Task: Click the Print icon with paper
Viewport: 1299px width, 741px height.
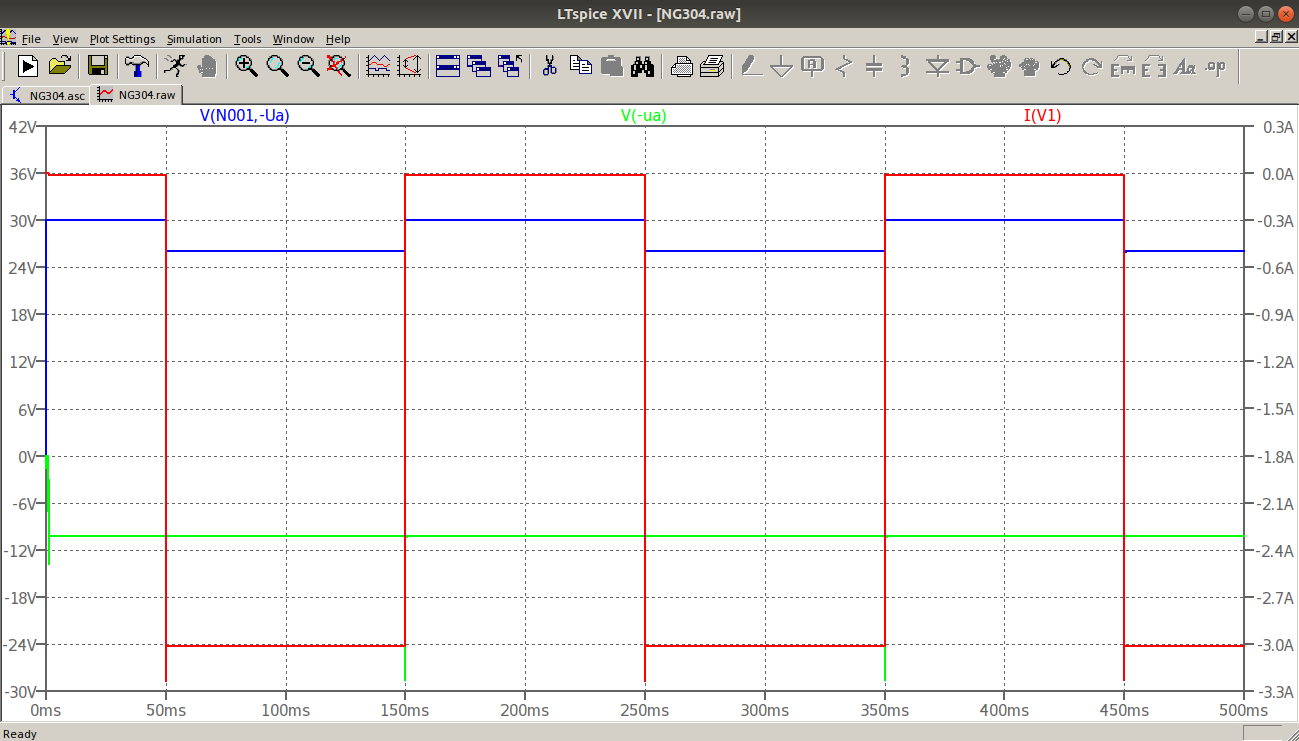Action: point(712,66)
